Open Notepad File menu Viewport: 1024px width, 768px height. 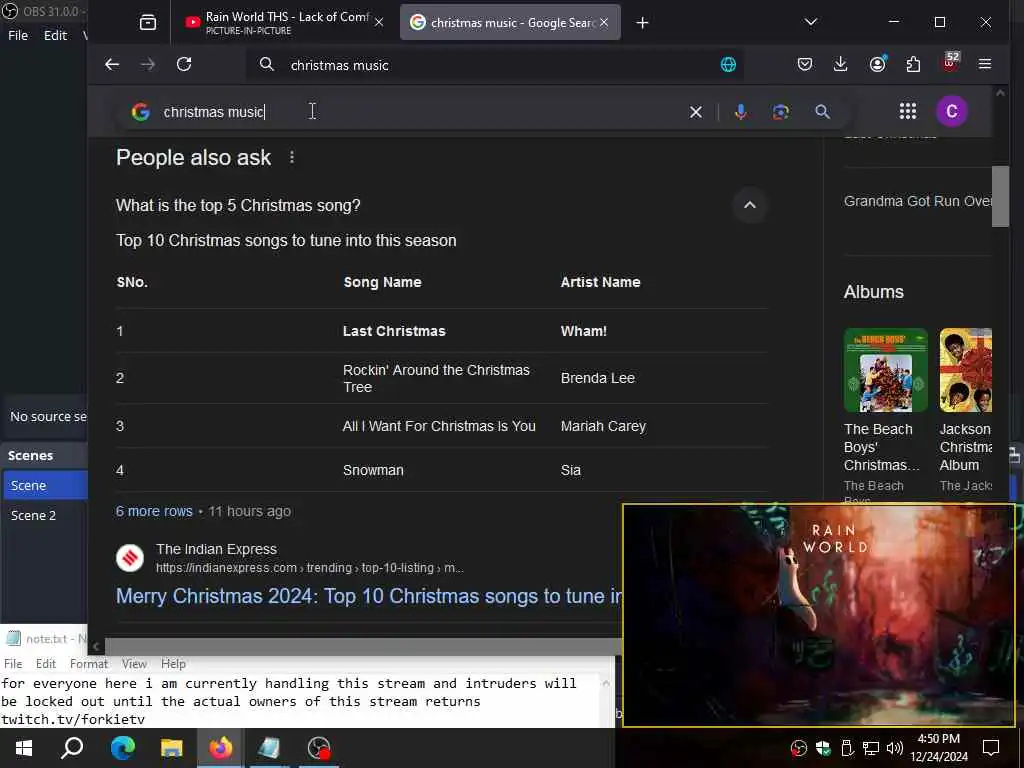13,664
